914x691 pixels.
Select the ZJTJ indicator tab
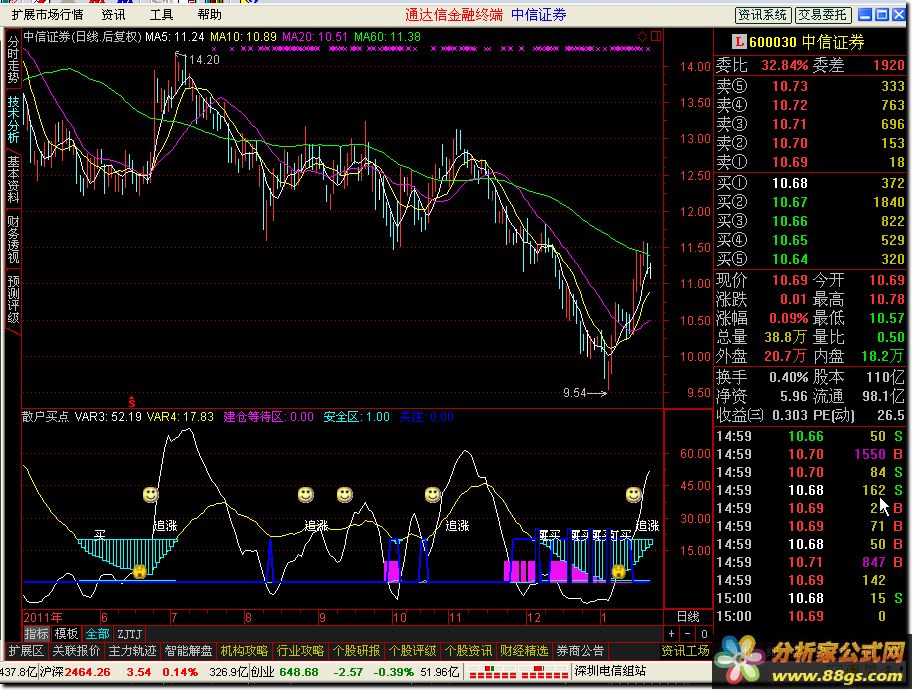[x=129, y=633]
